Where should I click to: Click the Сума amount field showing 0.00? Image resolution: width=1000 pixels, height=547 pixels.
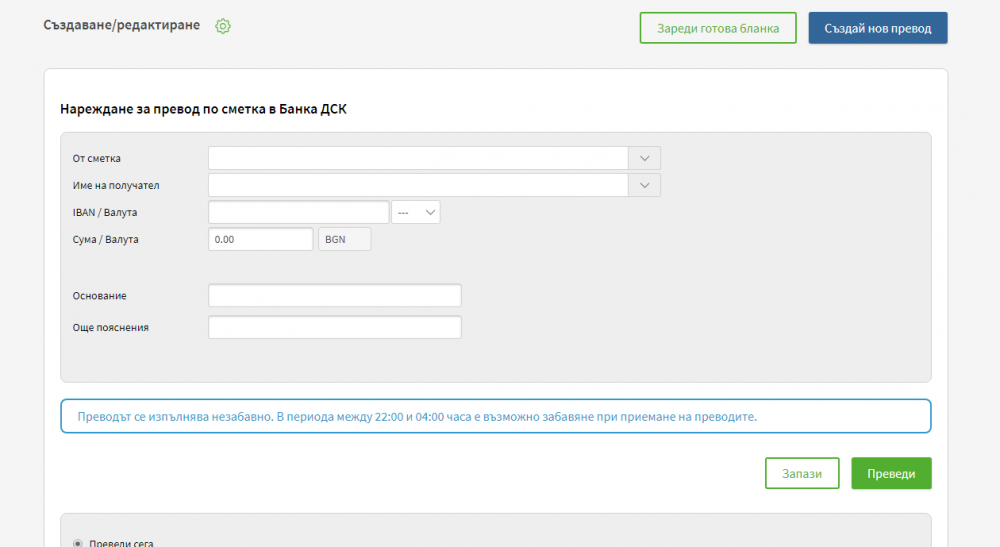coord(261,239)
